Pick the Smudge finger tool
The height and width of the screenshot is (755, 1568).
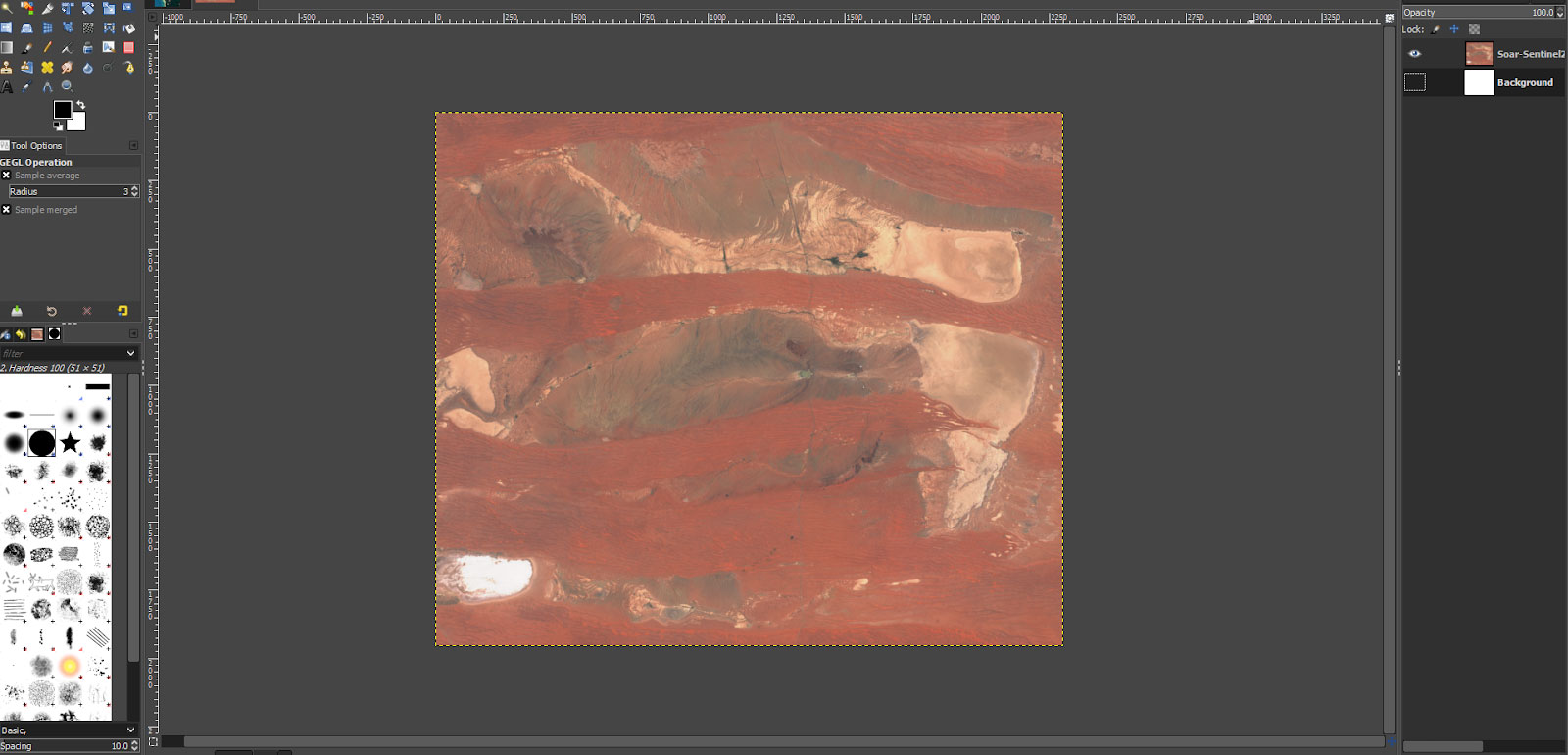tap(68, 67)
